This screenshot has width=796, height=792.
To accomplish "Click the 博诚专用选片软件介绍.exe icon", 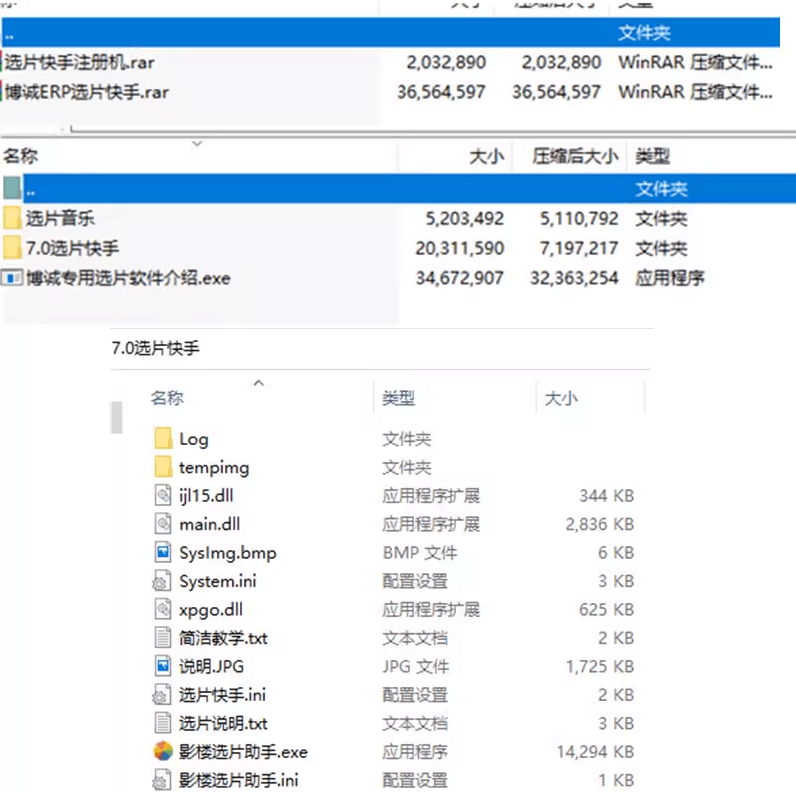I will (x=12, y=278).
